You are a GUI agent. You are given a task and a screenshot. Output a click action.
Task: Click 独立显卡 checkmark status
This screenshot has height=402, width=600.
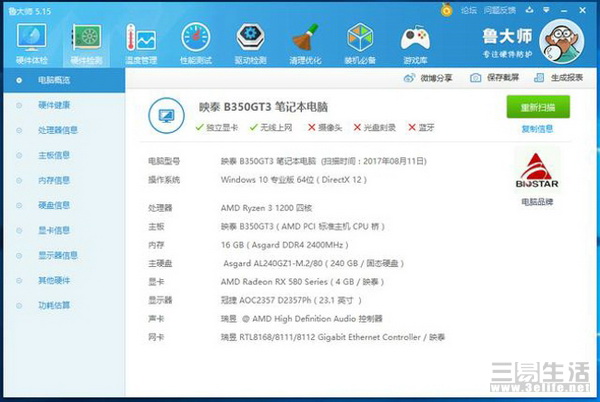click(x=217, y=127)
